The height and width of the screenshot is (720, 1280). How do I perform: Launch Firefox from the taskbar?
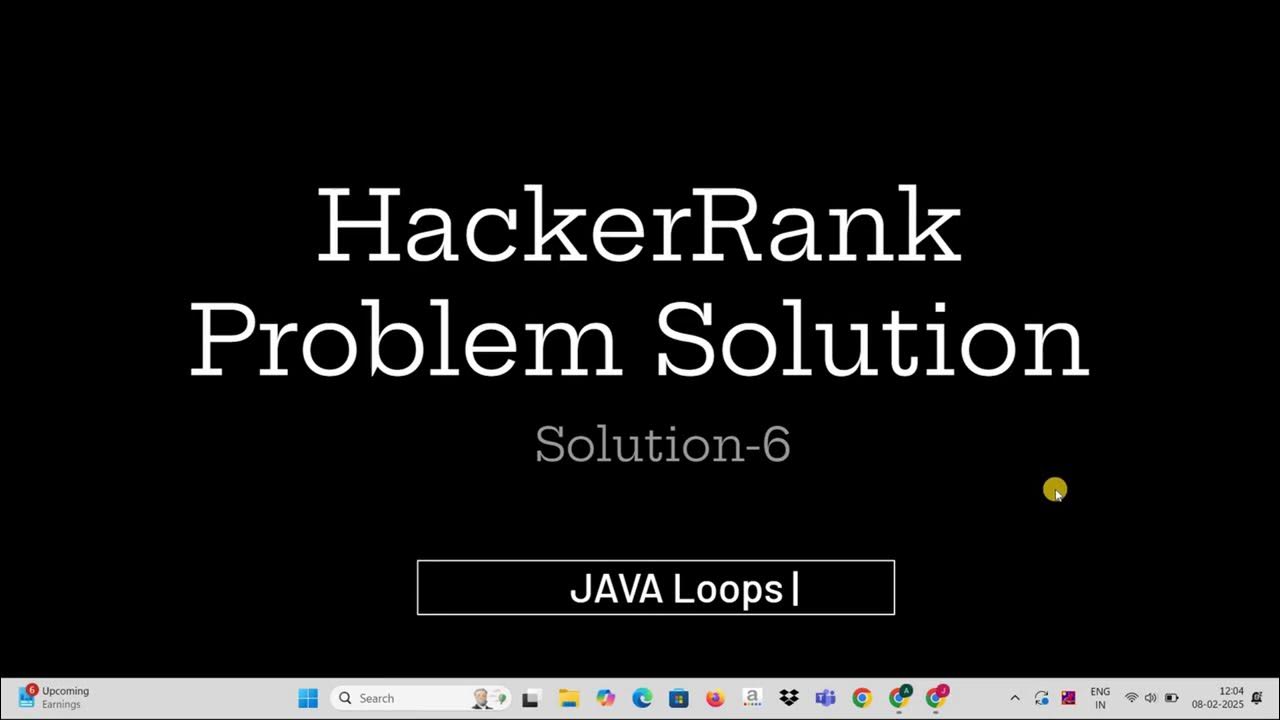click(715, 698)
